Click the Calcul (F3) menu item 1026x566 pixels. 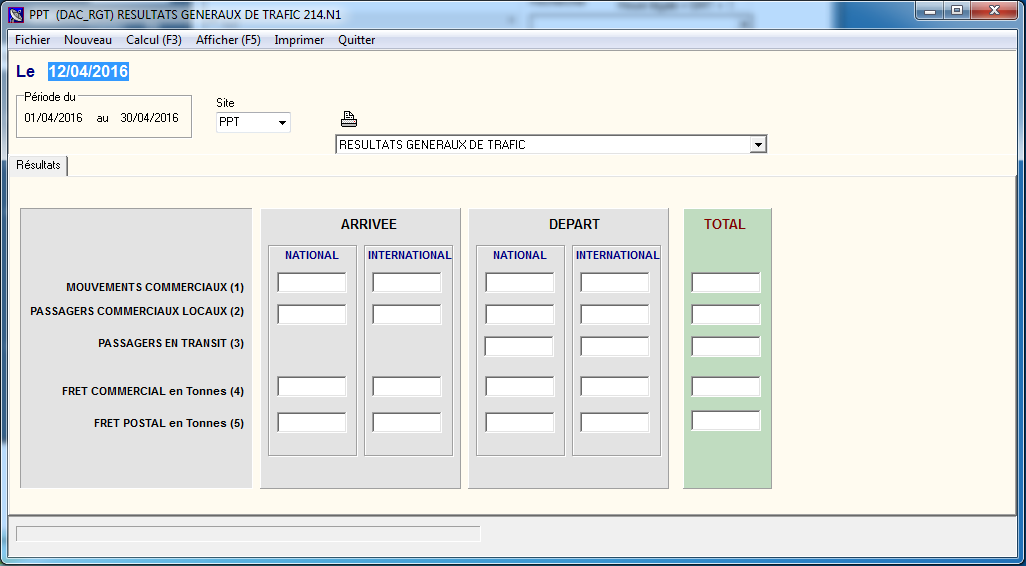click(153, 40)
